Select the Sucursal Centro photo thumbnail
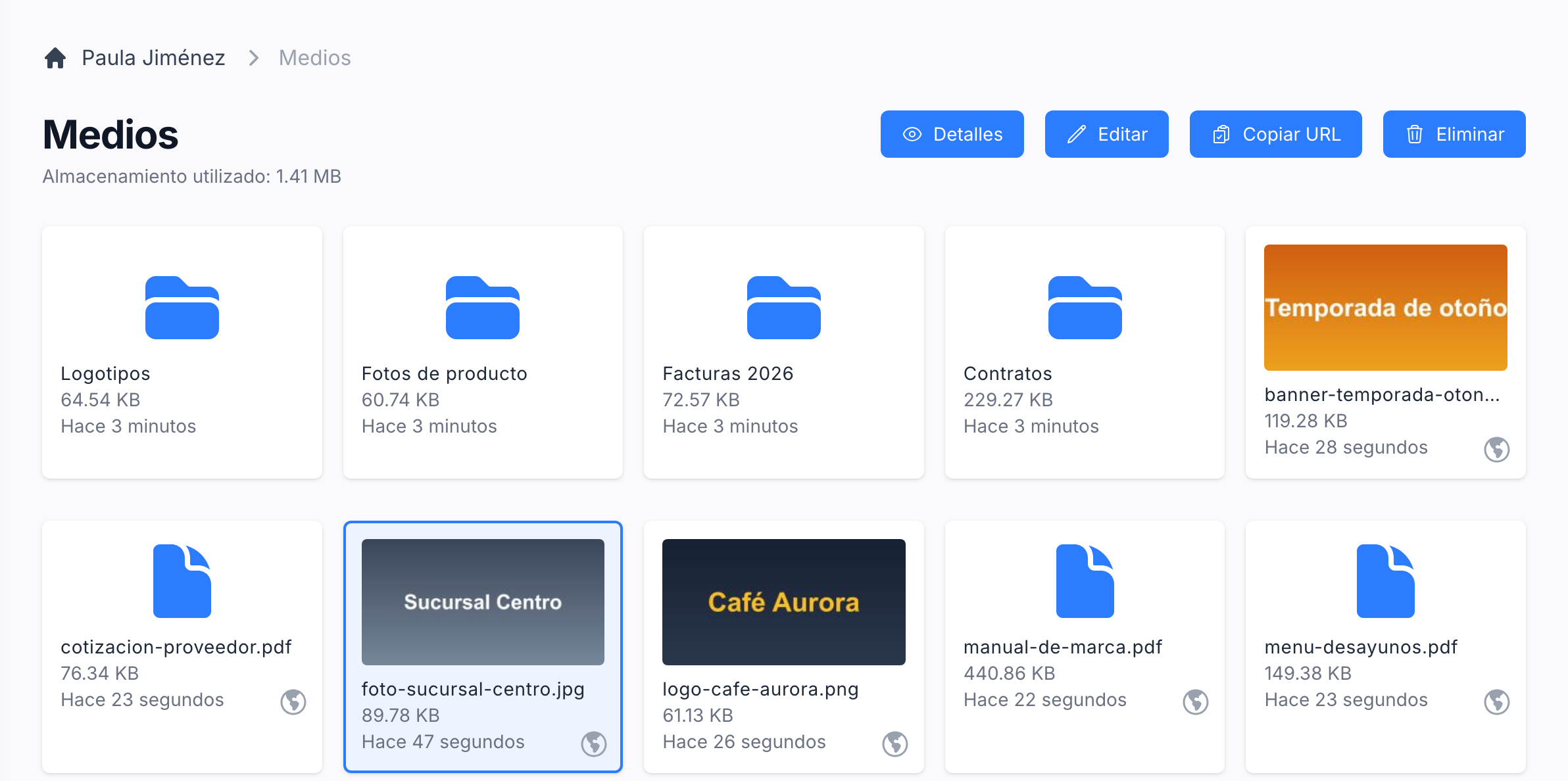The width and height of the screenshot is (1568, 781). click(x=483, y=602)
